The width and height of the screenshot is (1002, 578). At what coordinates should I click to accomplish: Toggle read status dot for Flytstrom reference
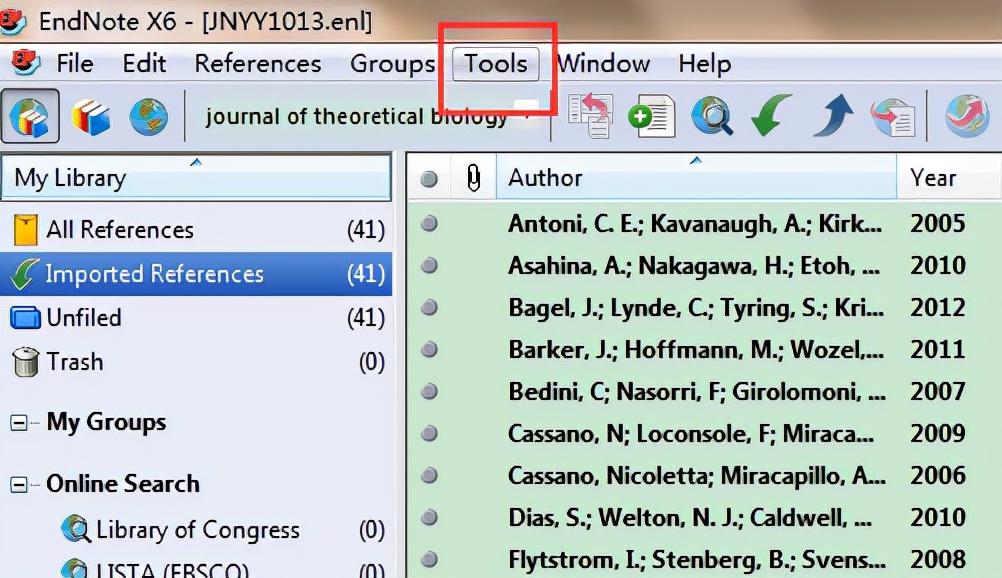pyautogui.click(x=429, y=559)
